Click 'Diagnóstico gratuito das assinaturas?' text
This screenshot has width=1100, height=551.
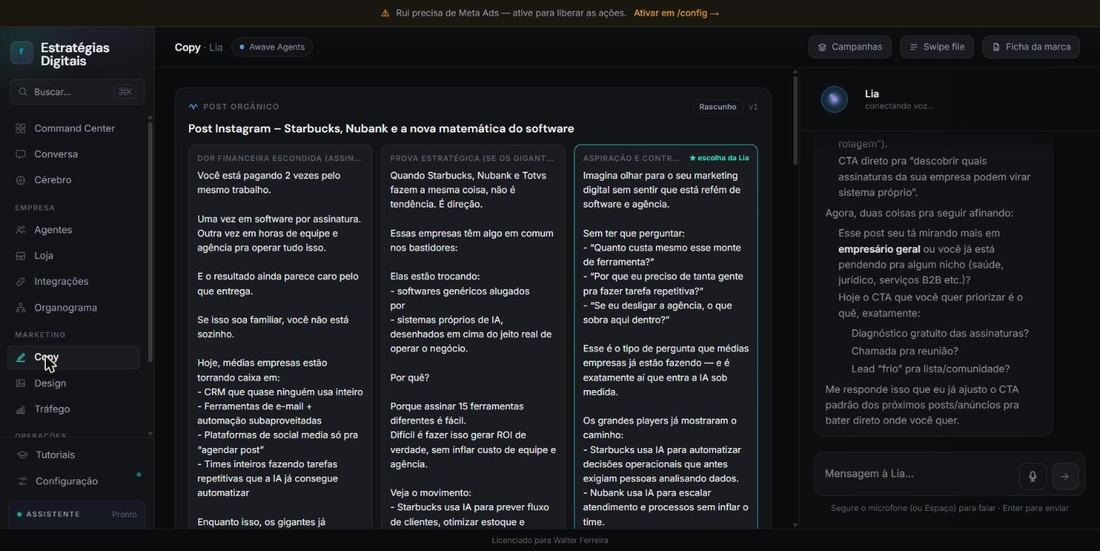(x=940, y=333)
